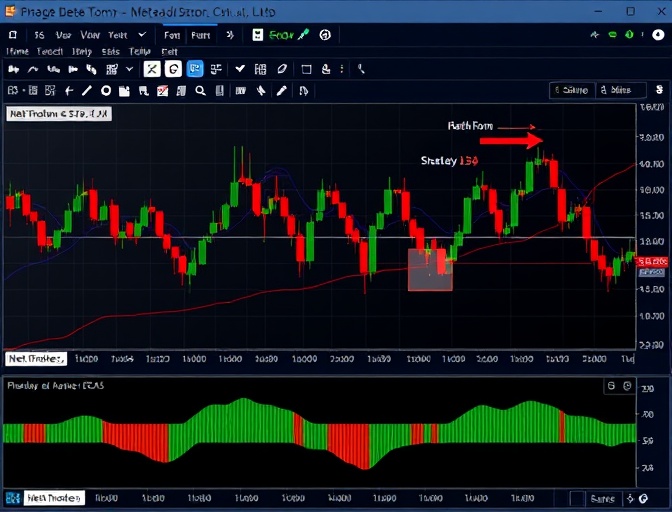Click the checkmark icon in toolbar

click(x=240, y=69)
